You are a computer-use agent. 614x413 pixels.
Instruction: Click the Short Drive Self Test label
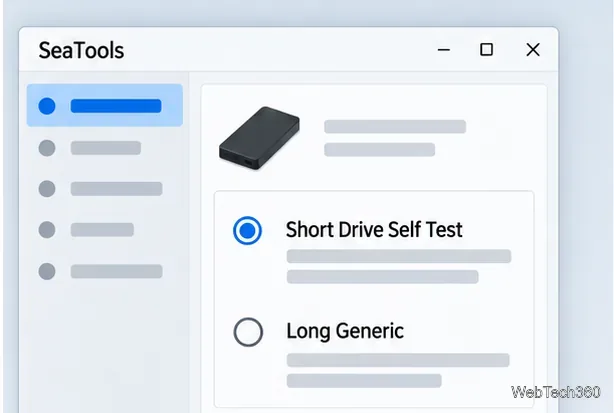tap(374, 229)
